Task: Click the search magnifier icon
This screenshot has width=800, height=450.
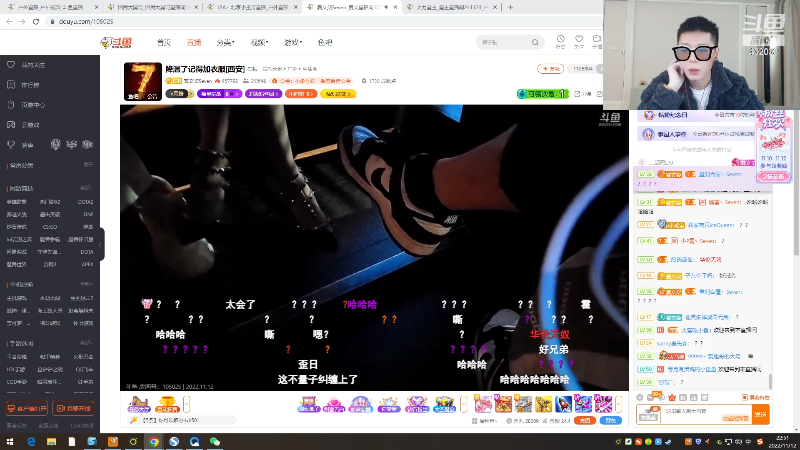Action: [x=535, y=42]
